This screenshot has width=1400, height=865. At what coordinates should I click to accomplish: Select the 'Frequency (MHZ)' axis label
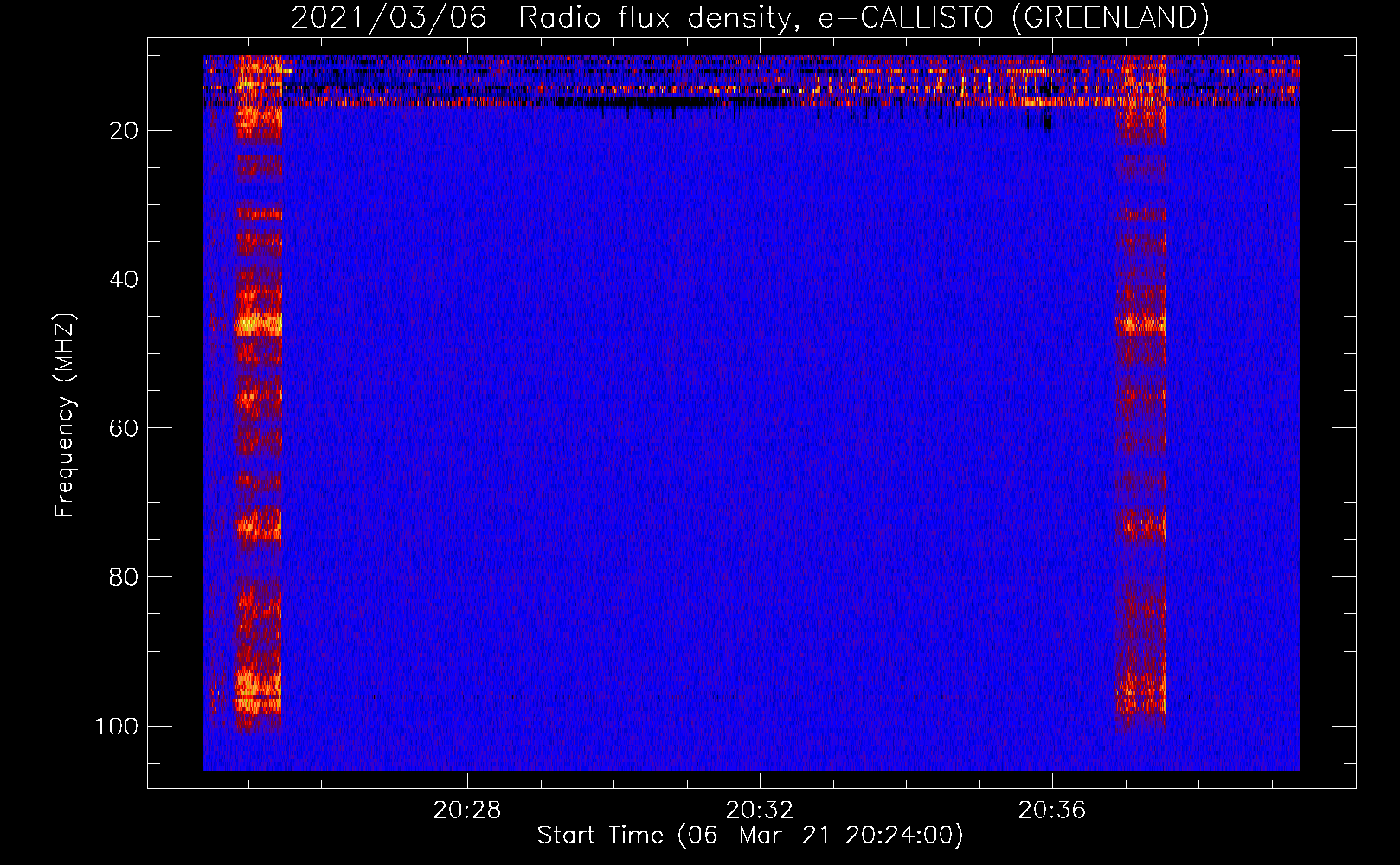click(65, 415)
